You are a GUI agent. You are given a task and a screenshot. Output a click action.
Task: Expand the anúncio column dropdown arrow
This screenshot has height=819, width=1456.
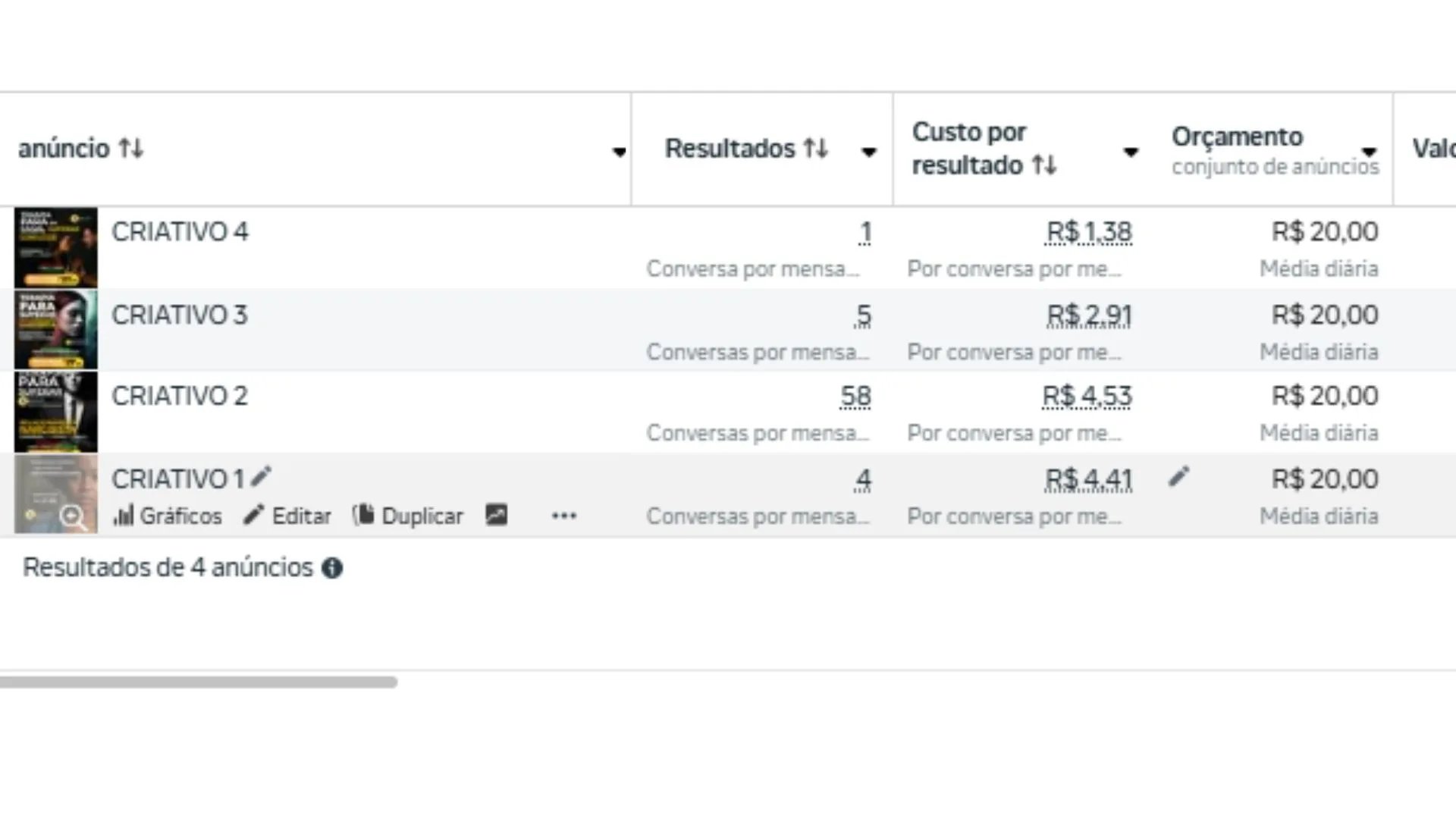[x=620, y=152]
